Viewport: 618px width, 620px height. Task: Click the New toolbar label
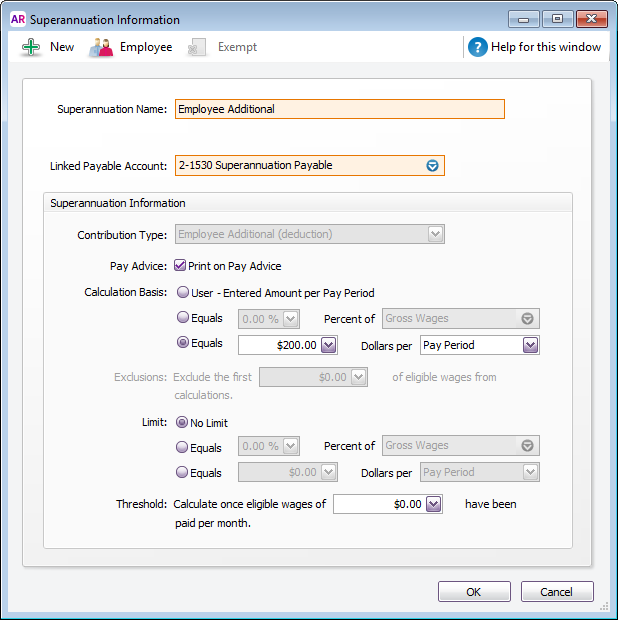pos(62,47)
